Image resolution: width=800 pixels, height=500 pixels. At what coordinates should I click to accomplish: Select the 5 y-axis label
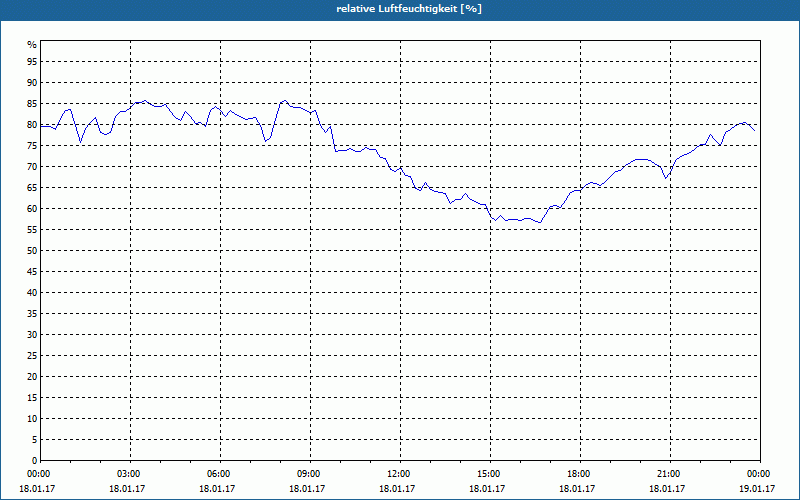click(35, 440)
